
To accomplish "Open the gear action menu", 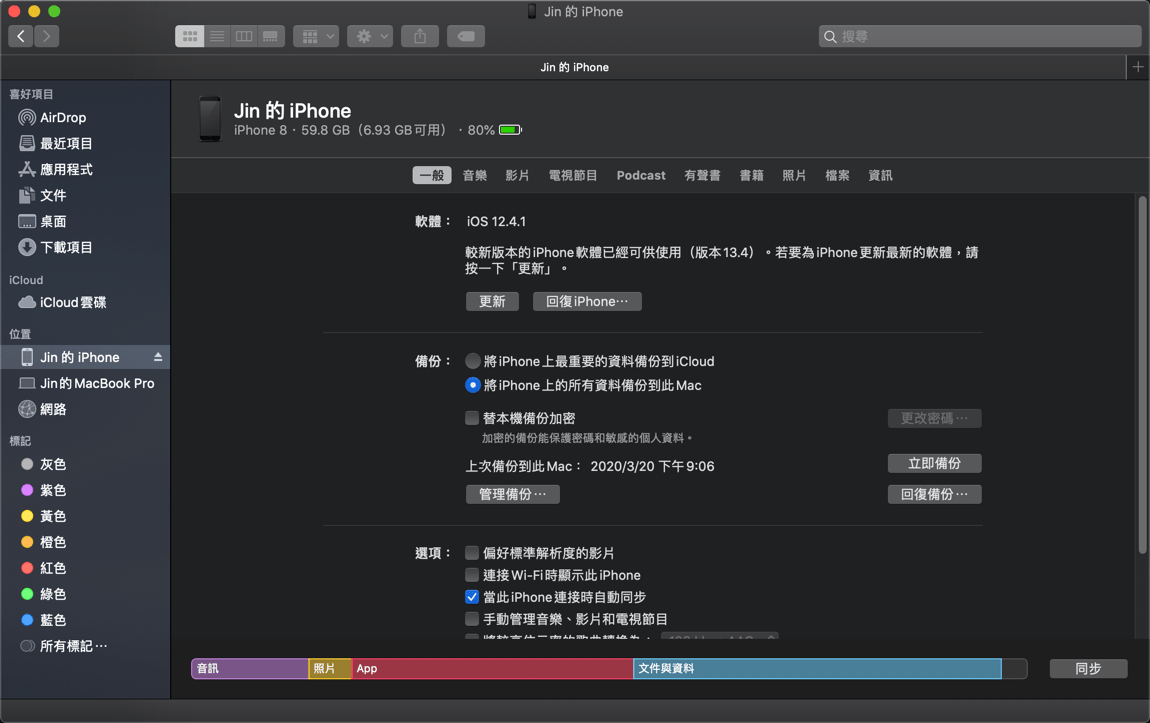I will pos(370,36).
